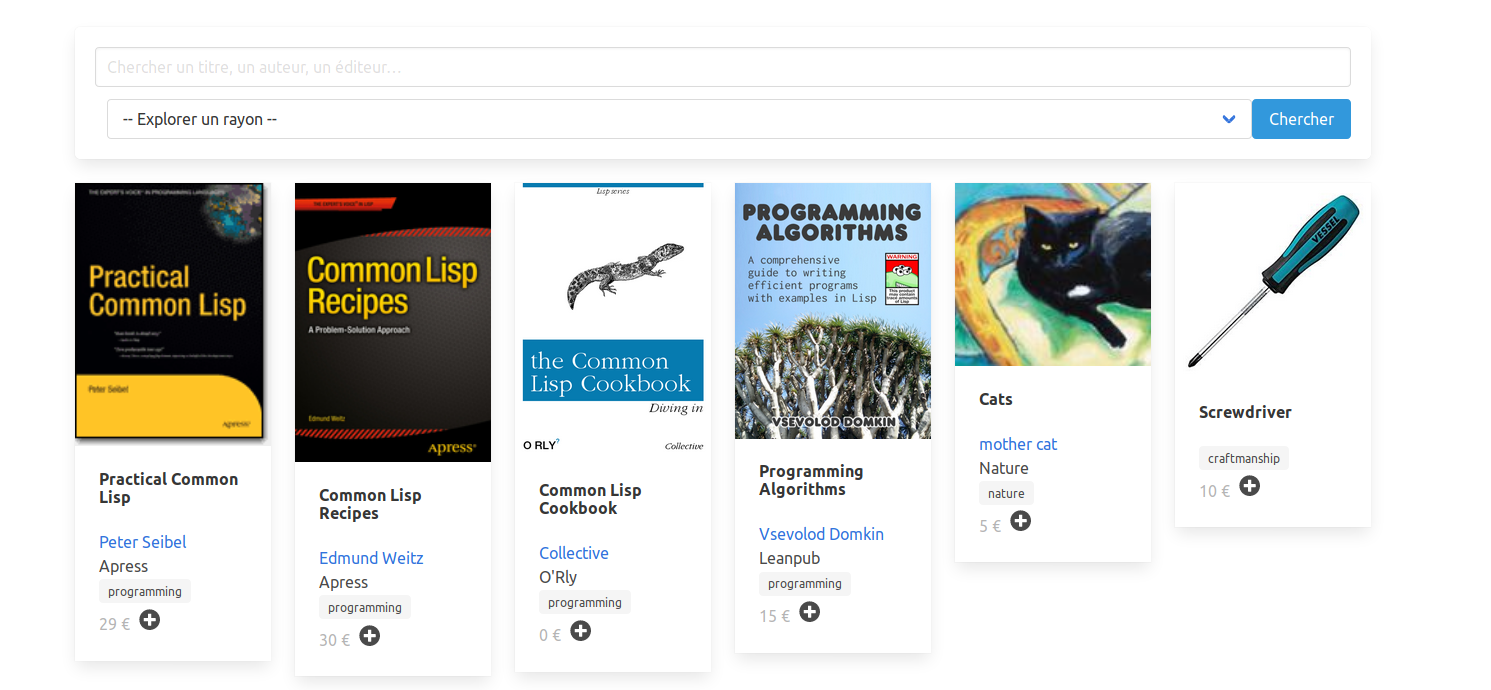Add Programming Algorithms with plus icon
The height and width of the screenshot is (690, 1491).
(809, 612)
